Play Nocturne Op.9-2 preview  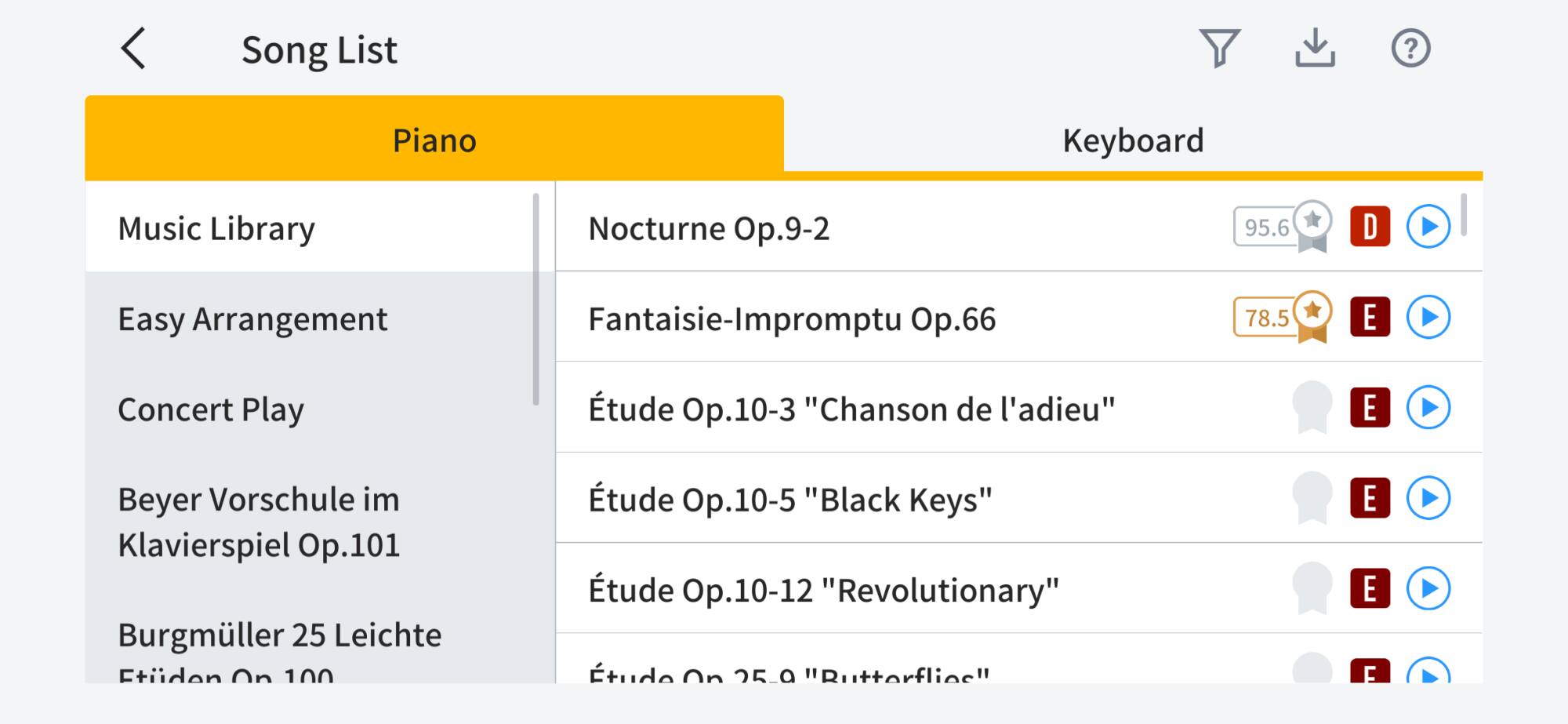coord(1428,227)
